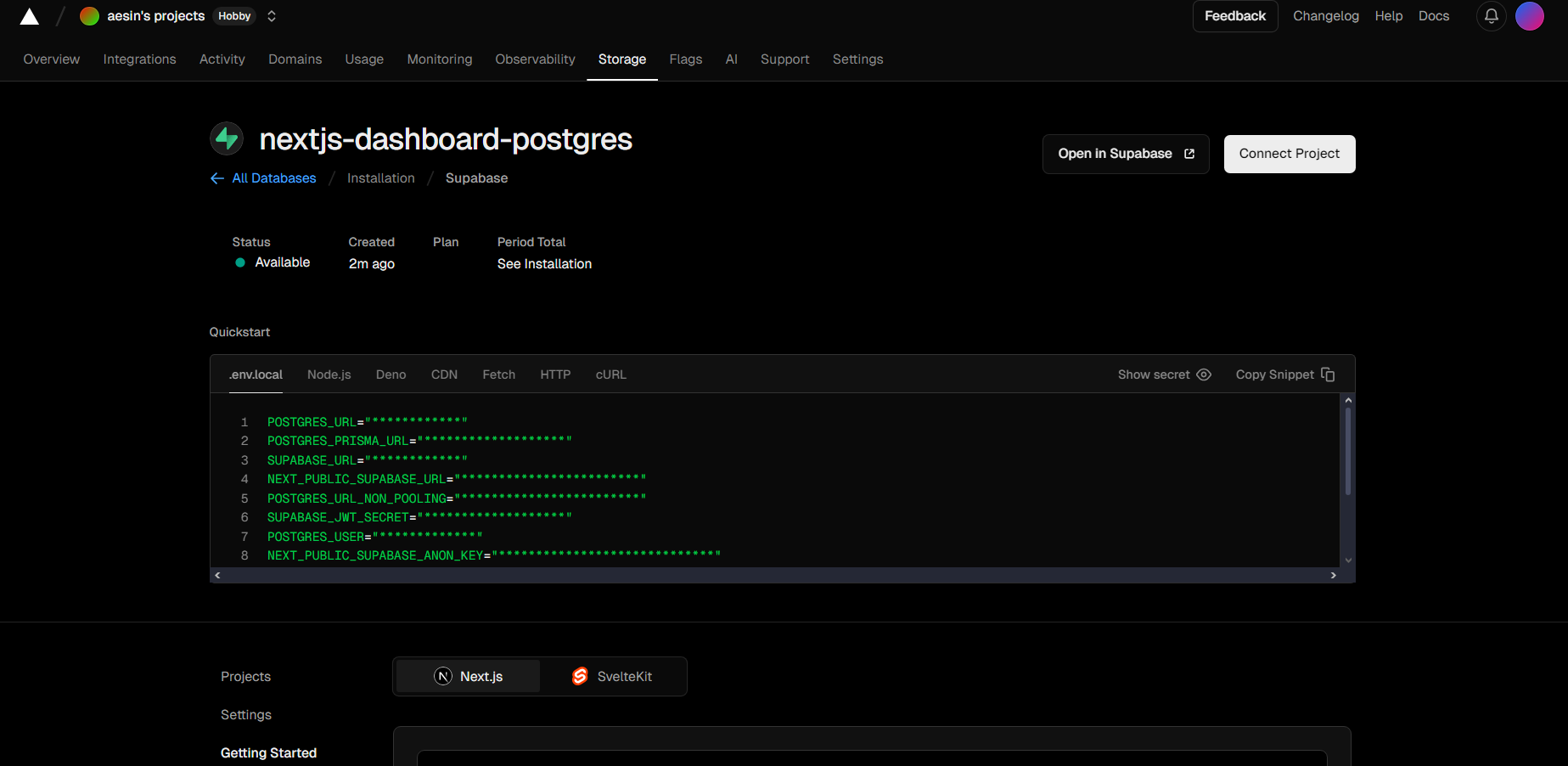Switch to the cURL quickstart tab
1568x766 pixels.
coord(610,375)
